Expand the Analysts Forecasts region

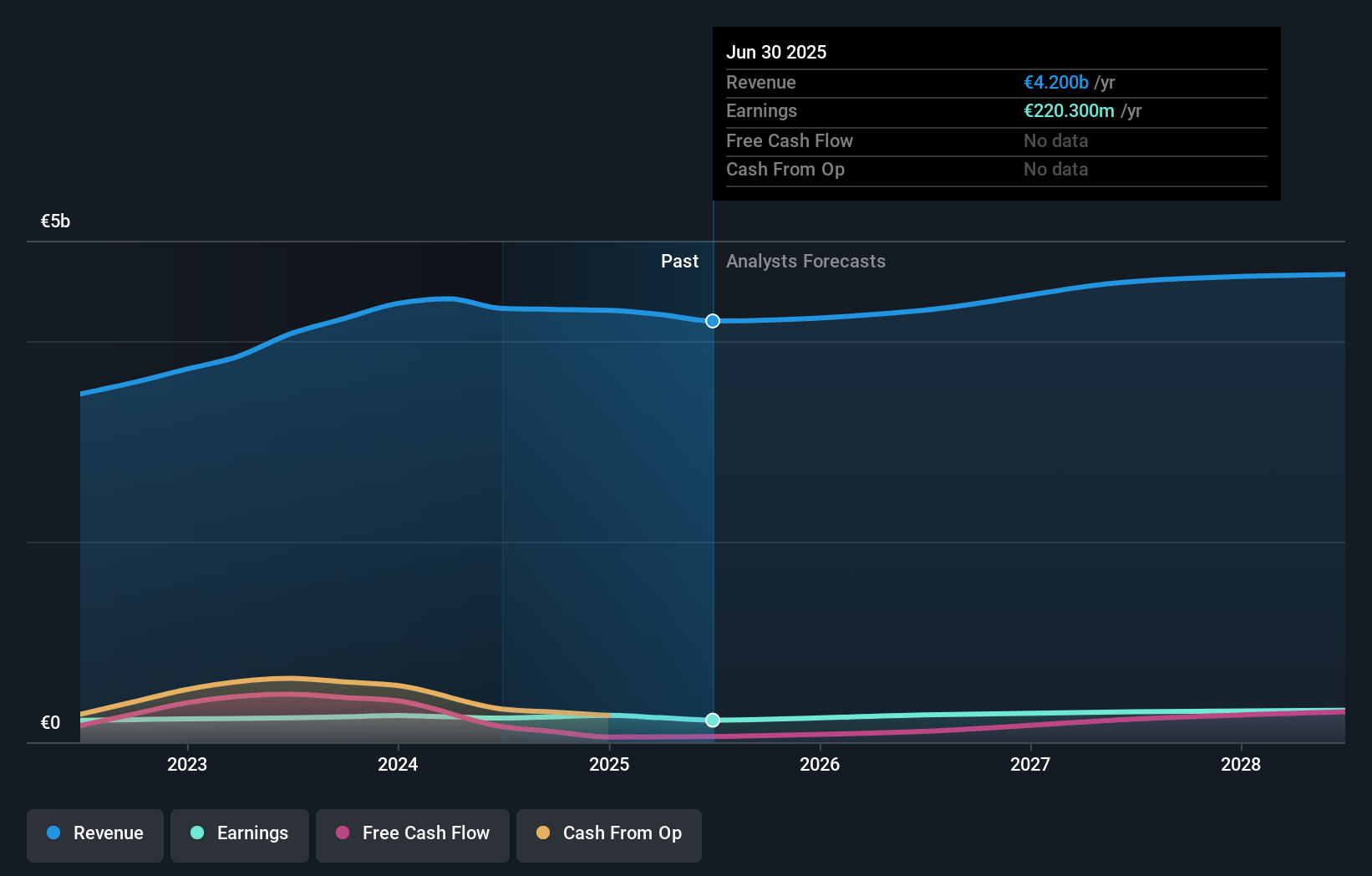pos(805,261)
